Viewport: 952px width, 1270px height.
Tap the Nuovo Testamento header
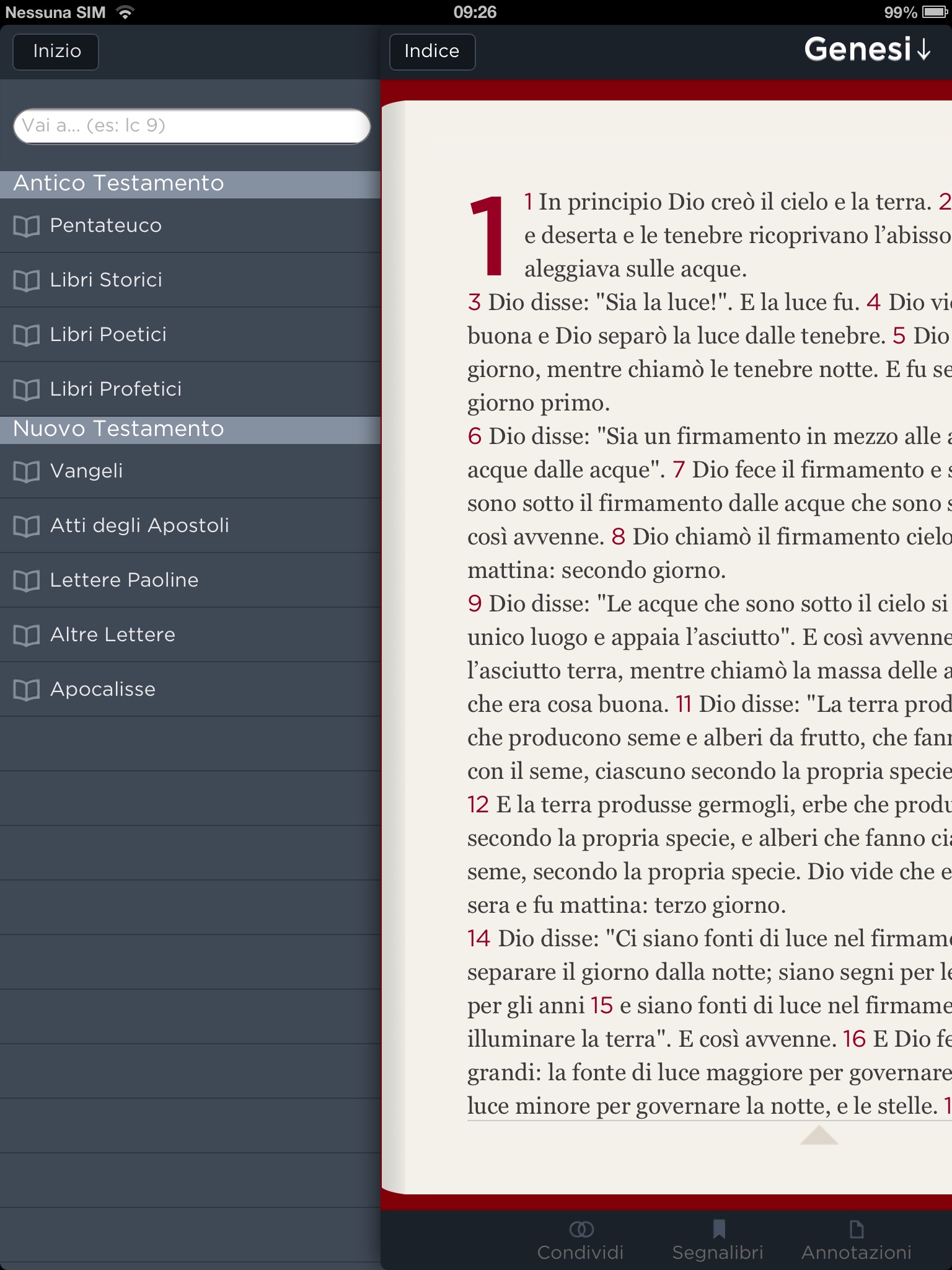click(190, 430)
